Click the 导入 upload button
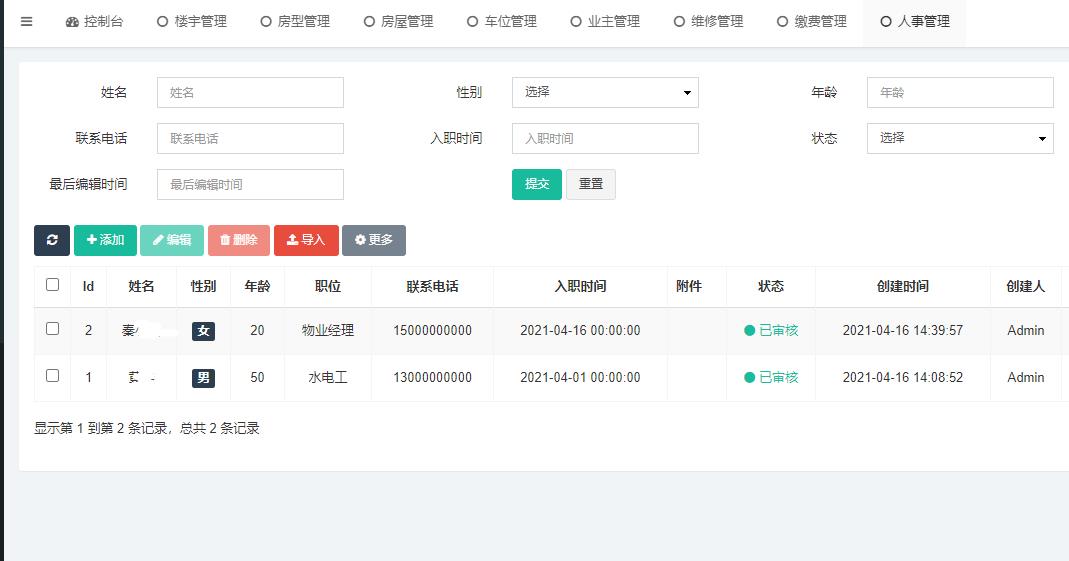The width and height of the screenshot is (1069, 561). coord(306,240)
